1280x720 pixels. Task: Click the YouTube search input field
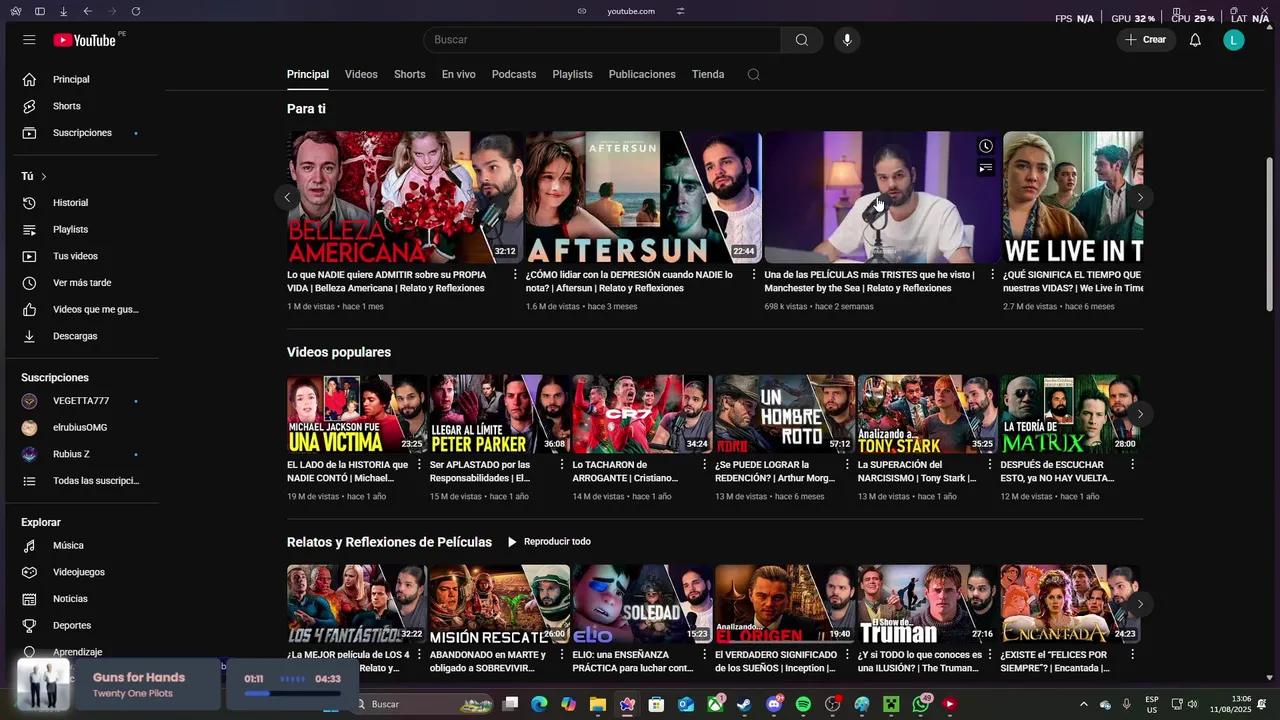pos(602,40)
